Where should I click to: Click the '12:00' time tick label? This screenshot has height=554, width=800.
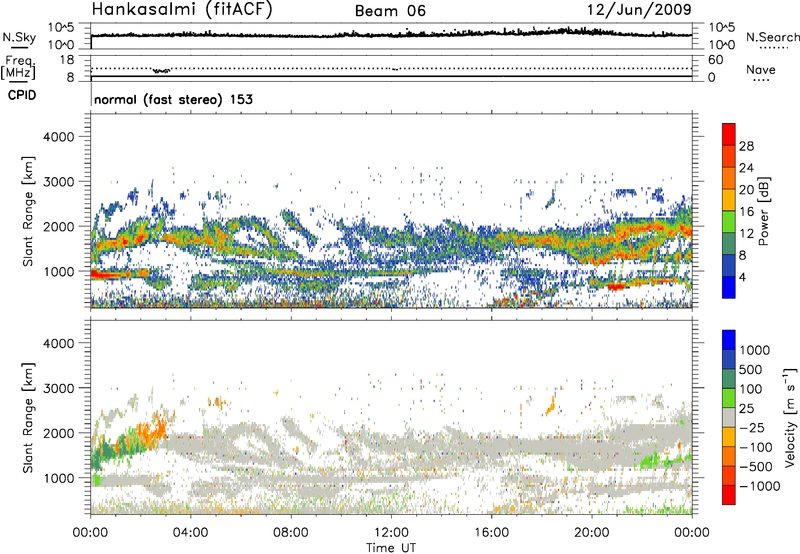point(391,533)
